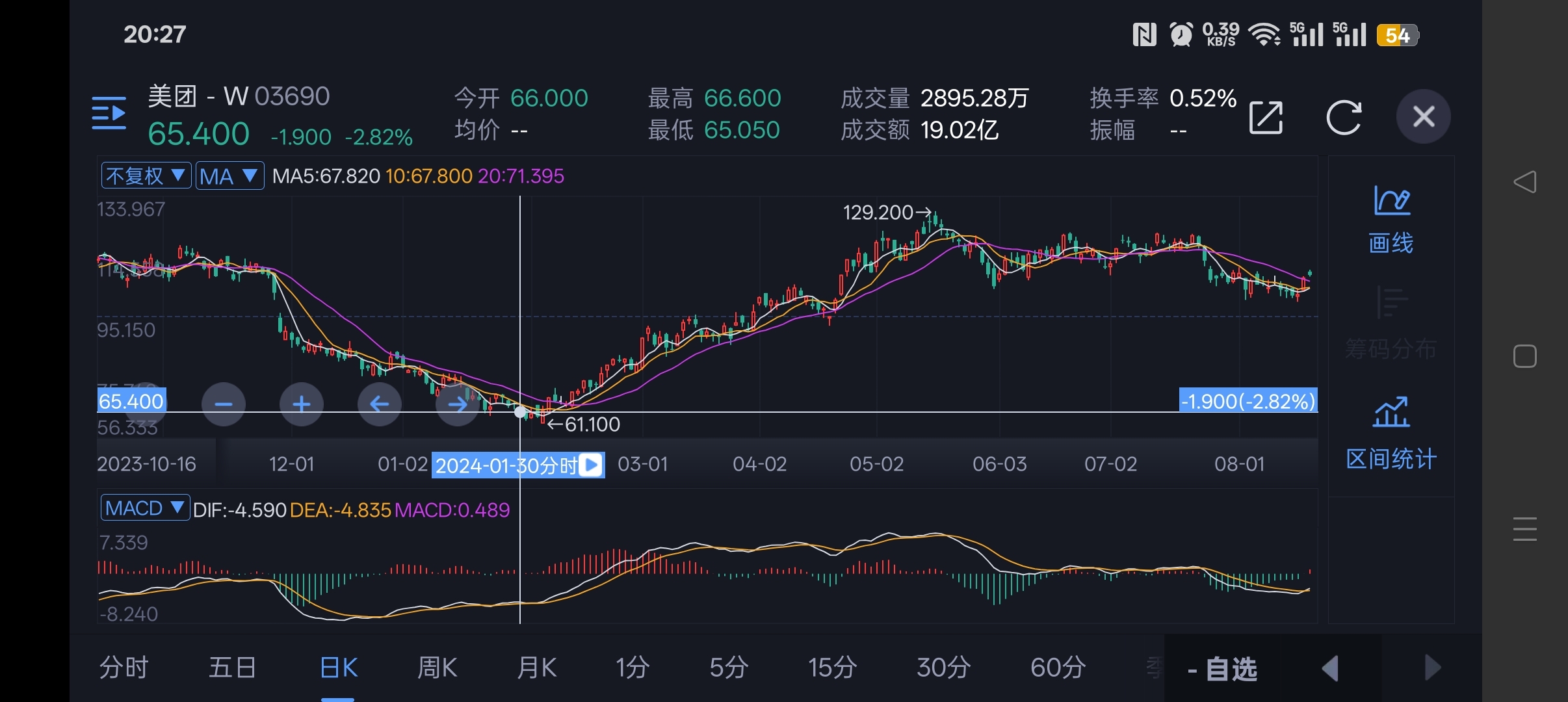Viewport: 1568px width, 702px height.
Task: Go to next stock arrow
Action: coord(1431,668)
